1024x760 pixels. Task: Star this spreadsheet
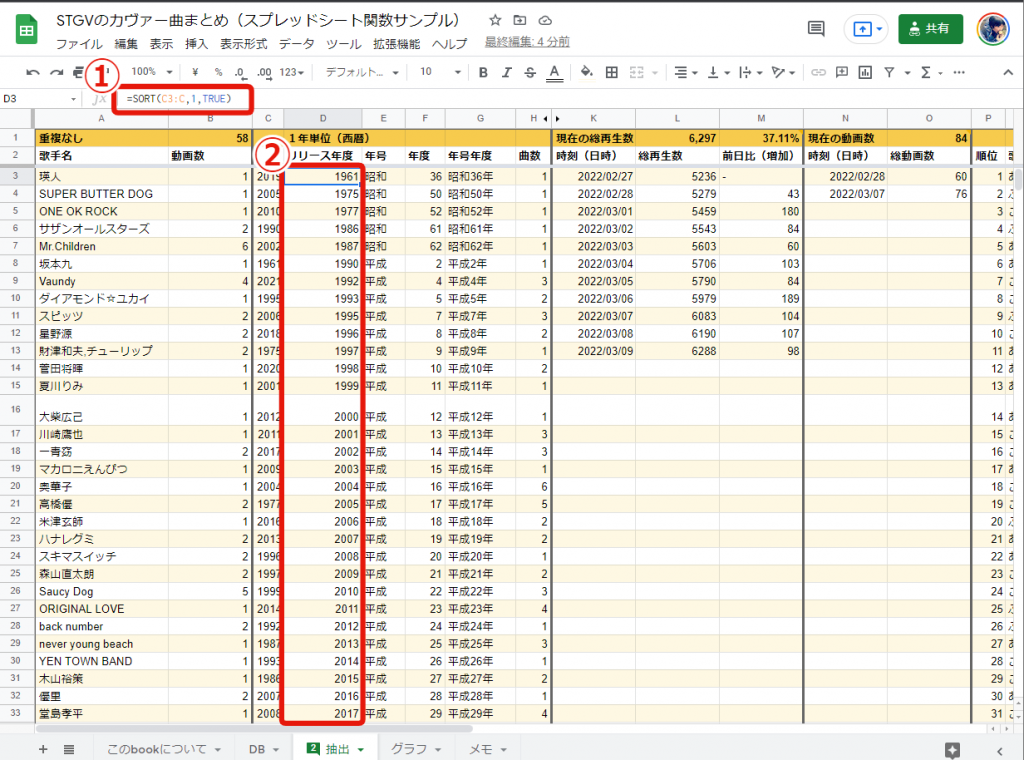pos(496,21)
